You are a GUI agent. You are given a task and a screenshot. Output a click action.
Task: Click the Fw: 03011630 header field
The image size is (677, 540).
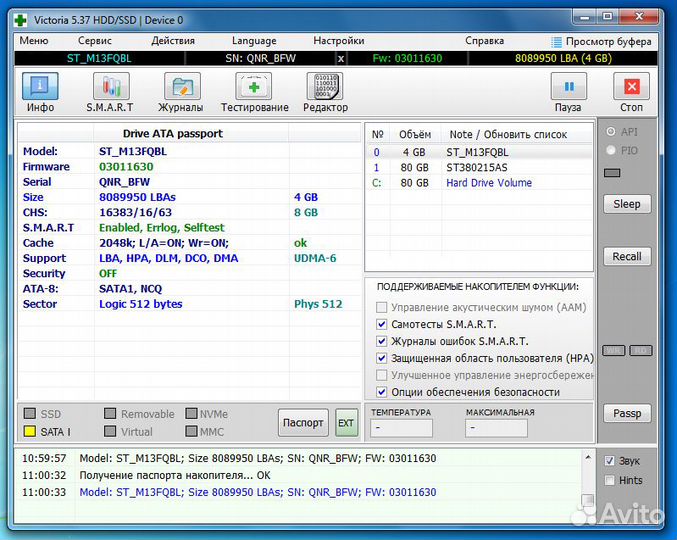click(x=407, y=59)
